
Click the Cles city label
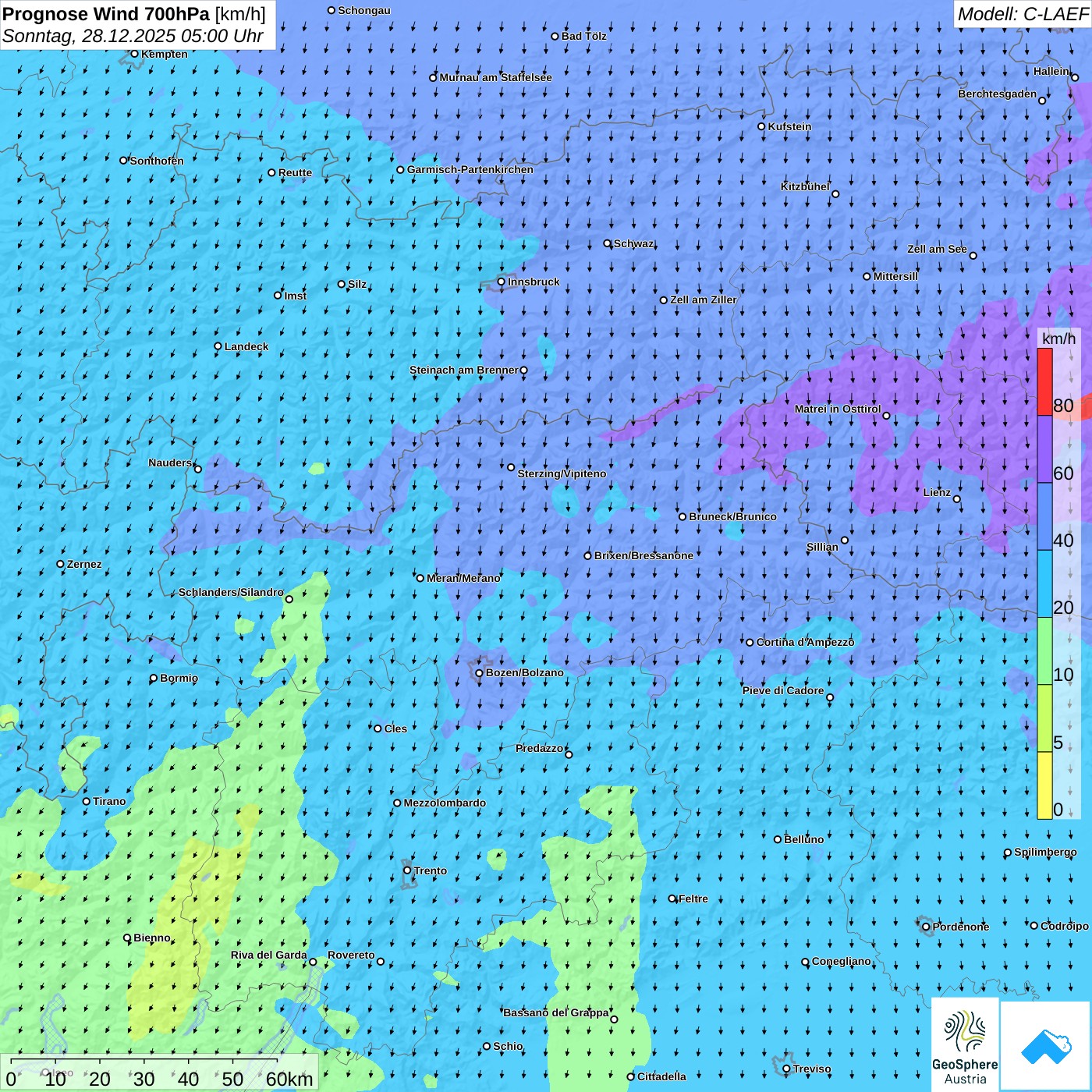pos(395,729)
